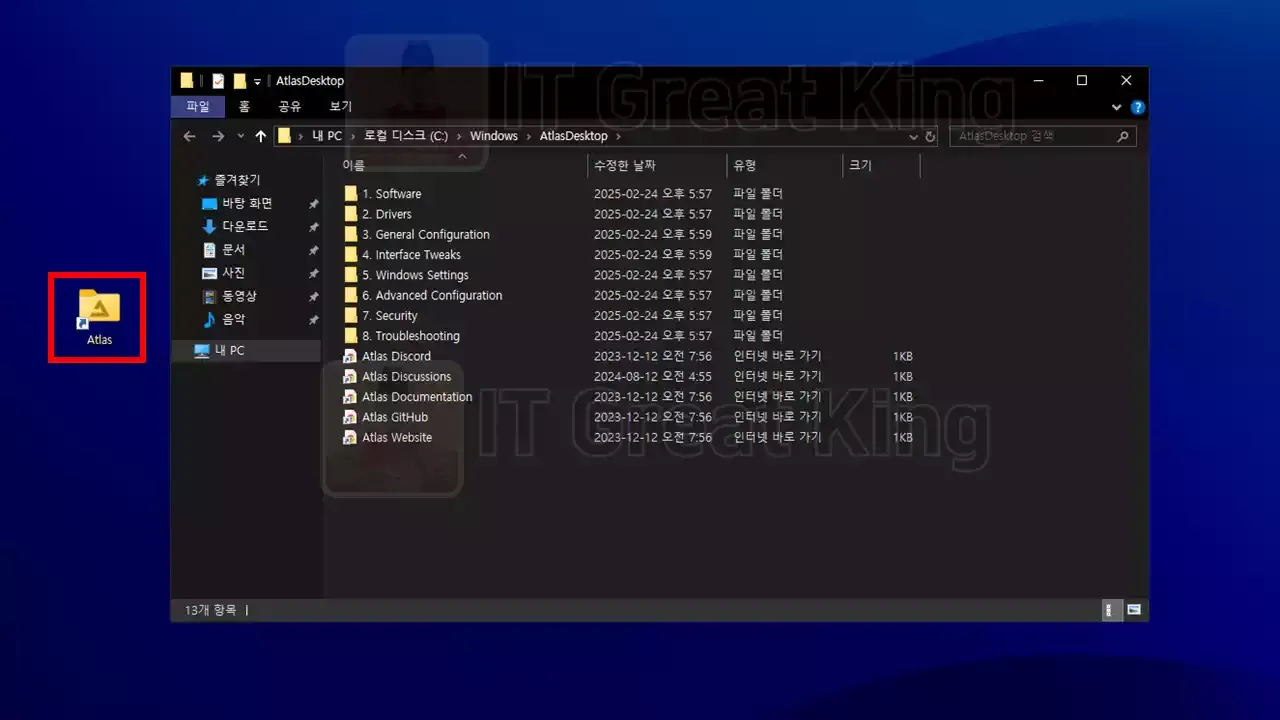Open the blue Help question mark icon
This screenshot has height=720, width=1280.
click(x=1137, y=107)
